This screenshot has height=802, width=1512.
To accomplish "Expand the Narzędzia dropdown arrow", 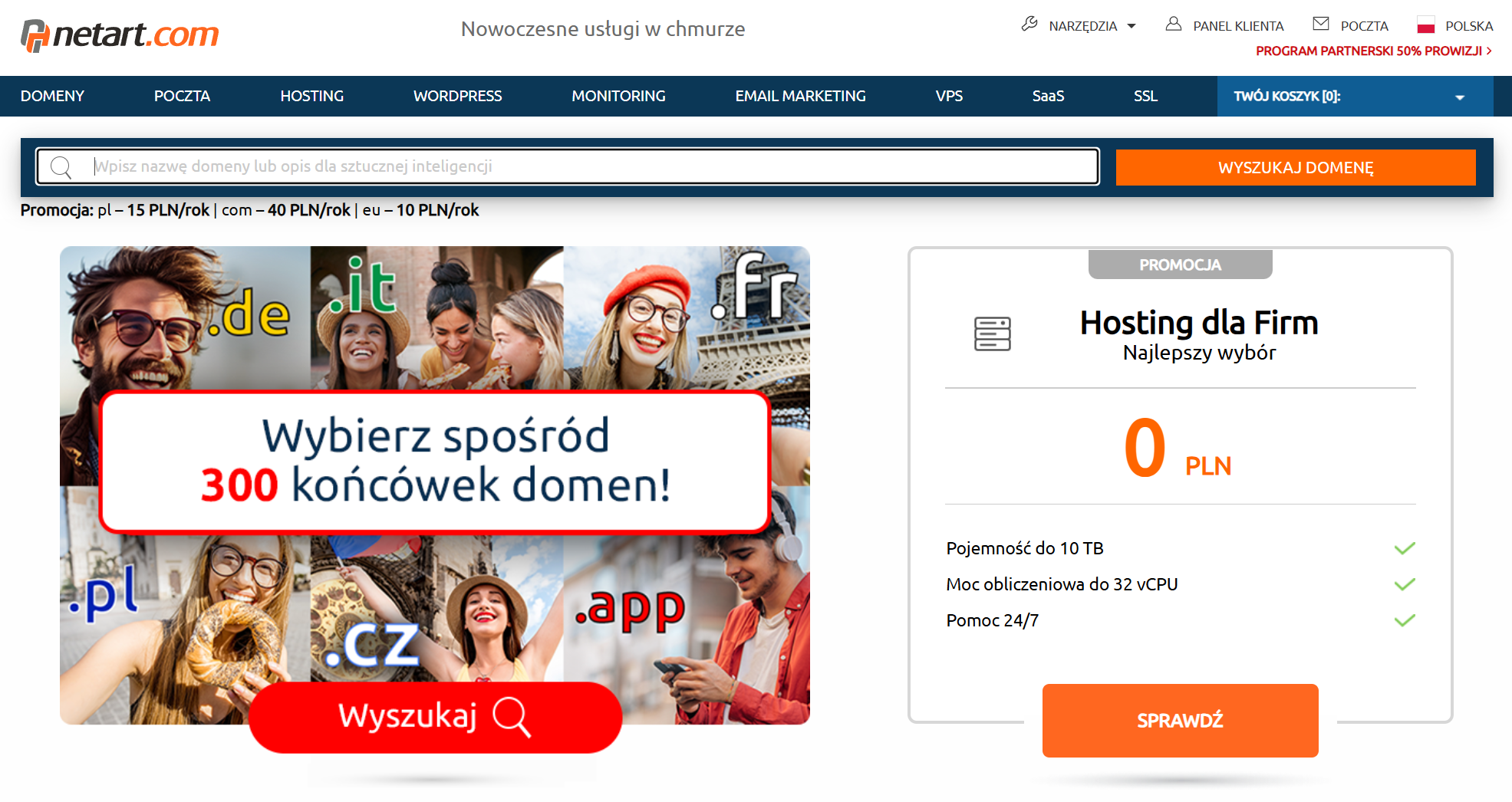I will pos(1132,26).
